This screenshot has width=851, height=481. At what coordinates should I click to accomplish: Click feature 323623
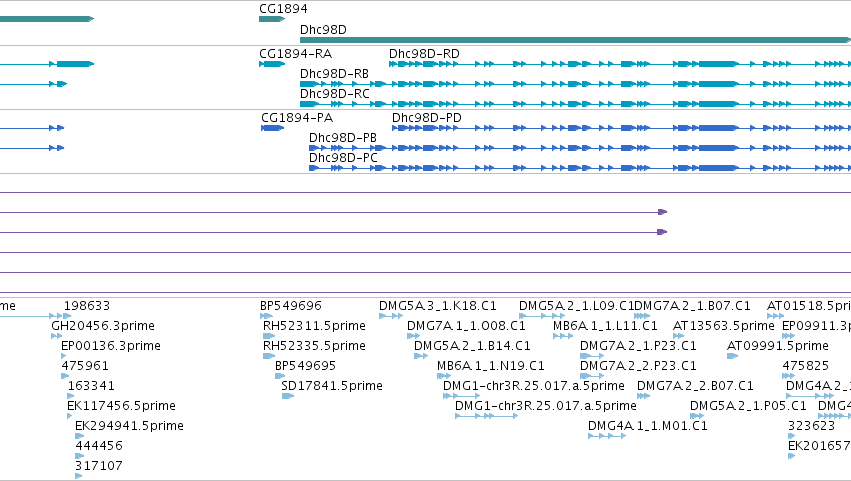(x=791, y=436)
